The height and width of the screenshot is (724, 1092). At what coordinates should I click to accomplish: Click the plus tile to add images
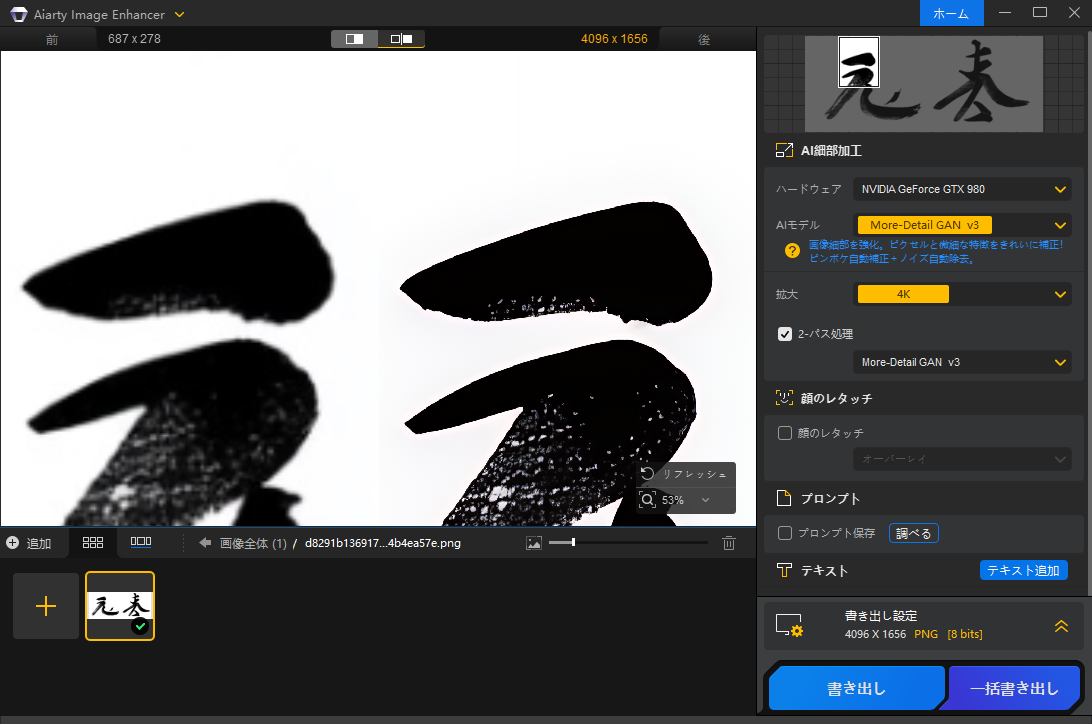click(x=46, y=606)
